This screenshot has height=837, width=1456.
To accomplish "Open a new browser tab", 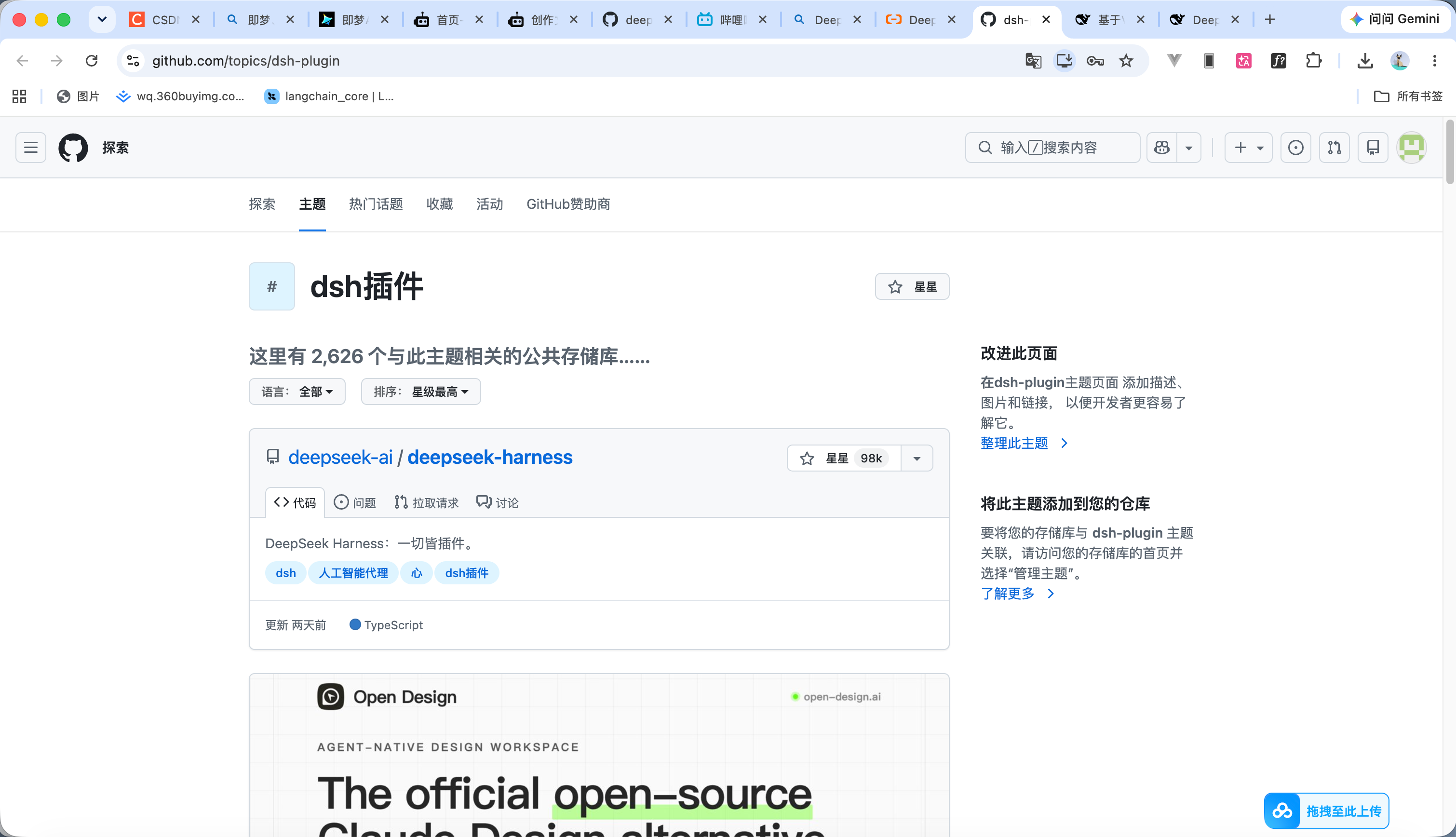I will [1270, 20].
